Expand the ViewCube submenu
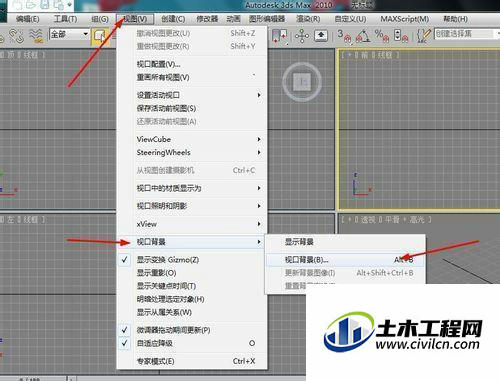 tap(192, 139)
